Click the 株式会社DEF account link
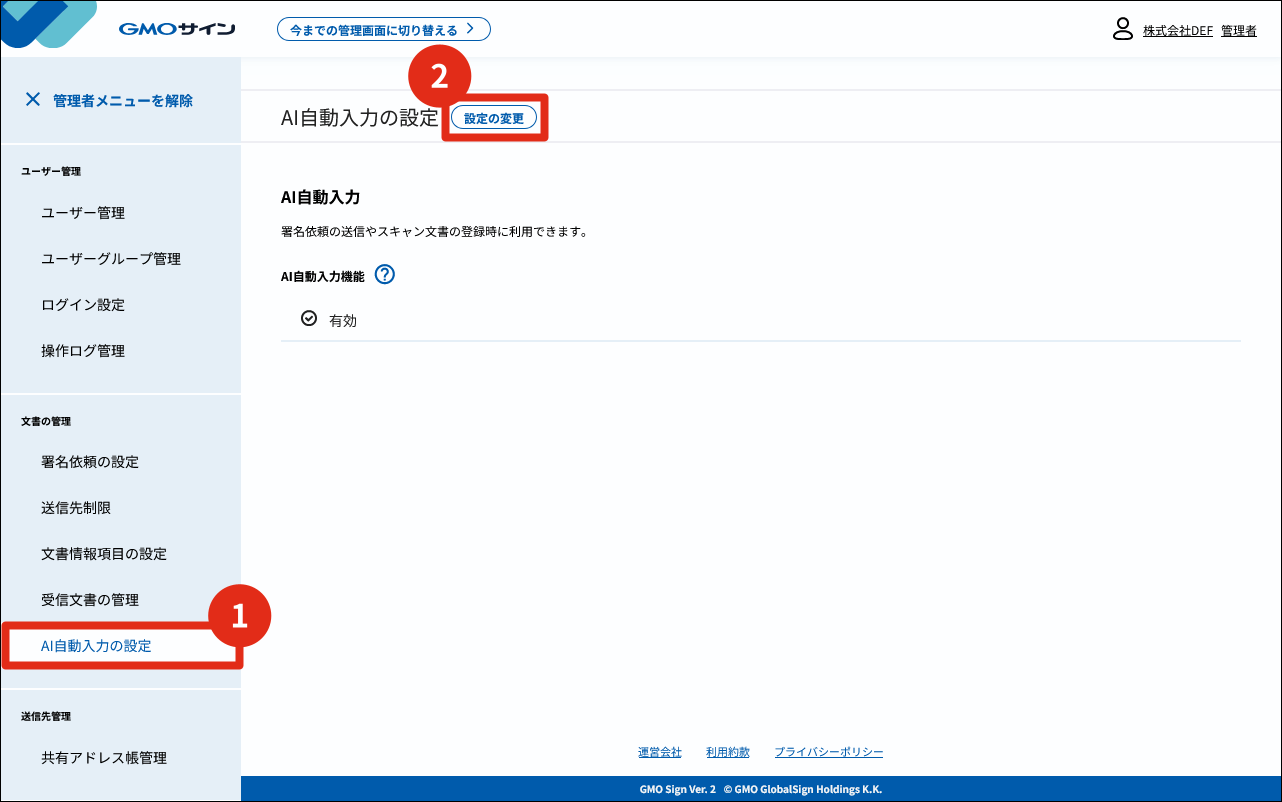This screenshot has width=1282, height=802. [x=1177, y=31]
